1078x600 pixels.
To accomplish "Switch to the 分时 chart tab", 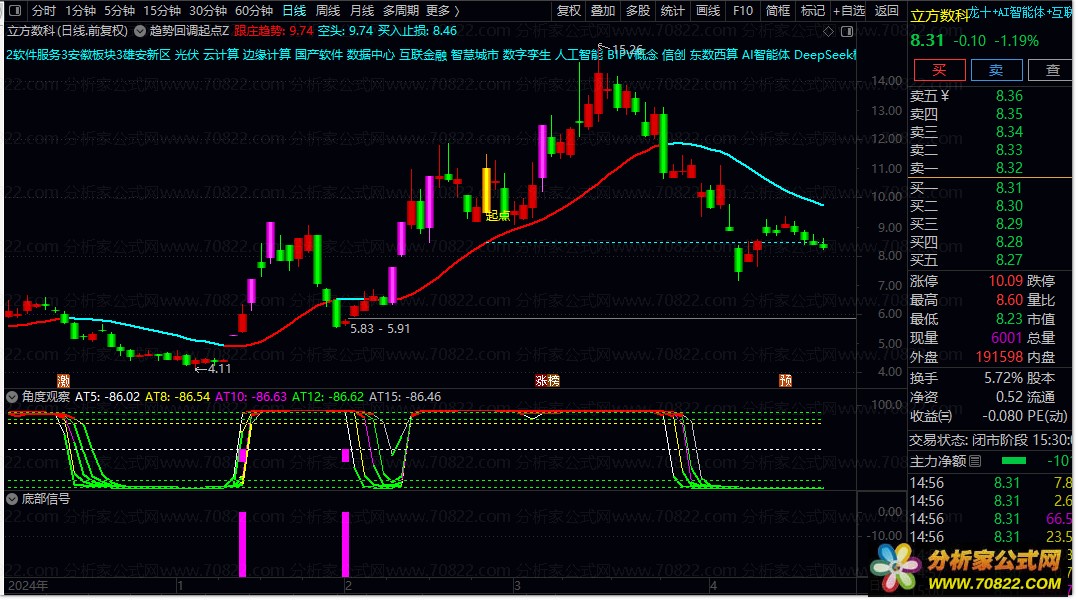I will [43, 10].
